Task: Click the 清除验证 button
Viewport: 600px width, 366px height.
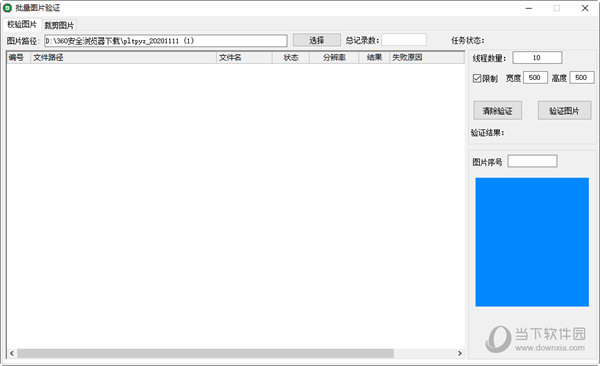Action: coord(497,111)
